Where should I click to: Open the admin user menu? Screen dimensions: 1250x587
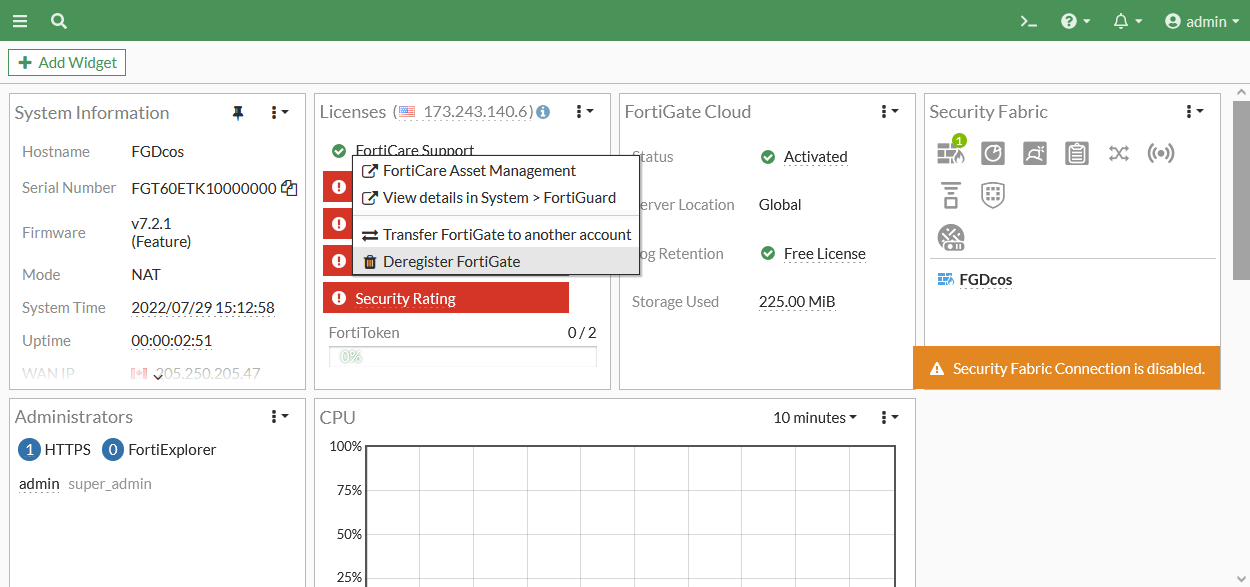point(1201,21)
